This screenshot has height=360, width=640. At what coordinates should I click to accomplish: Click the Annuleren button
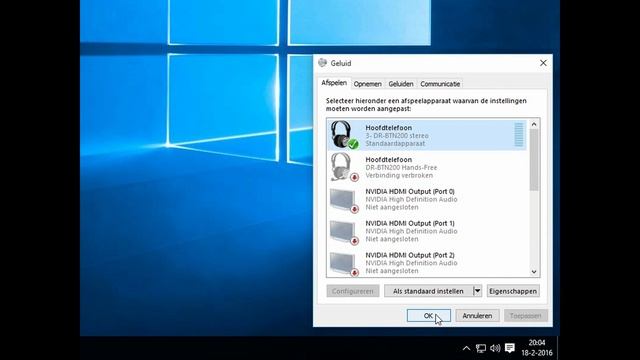477,316
